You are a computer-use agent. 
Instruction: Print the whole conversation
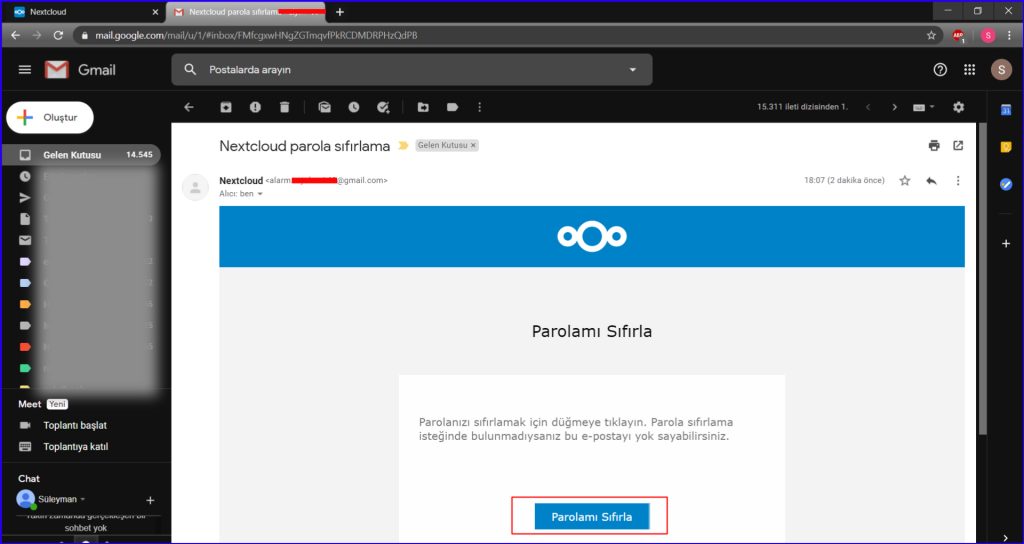click(x=934, y=146)
